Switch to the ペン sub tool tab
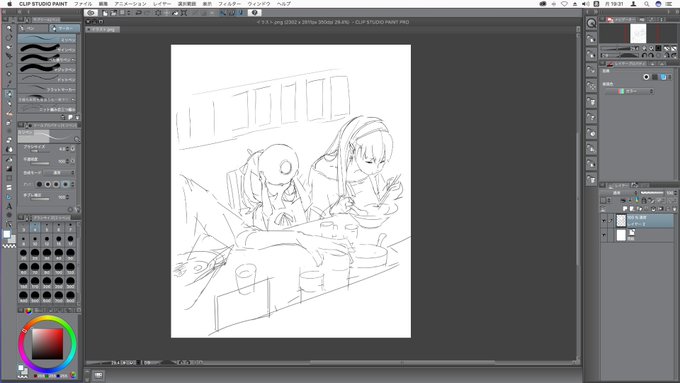 (x=33, y=28)
